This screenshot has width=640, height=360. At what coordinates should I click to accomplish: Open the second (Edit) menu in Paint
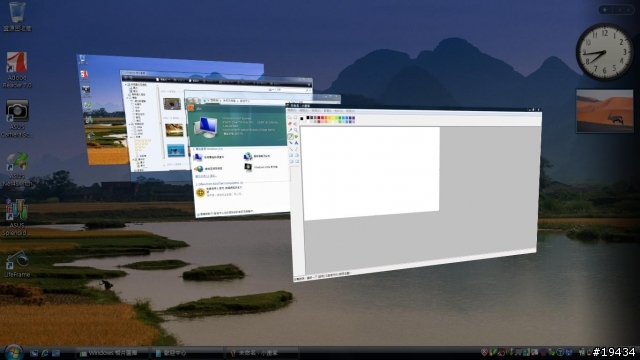coord(304,111)
